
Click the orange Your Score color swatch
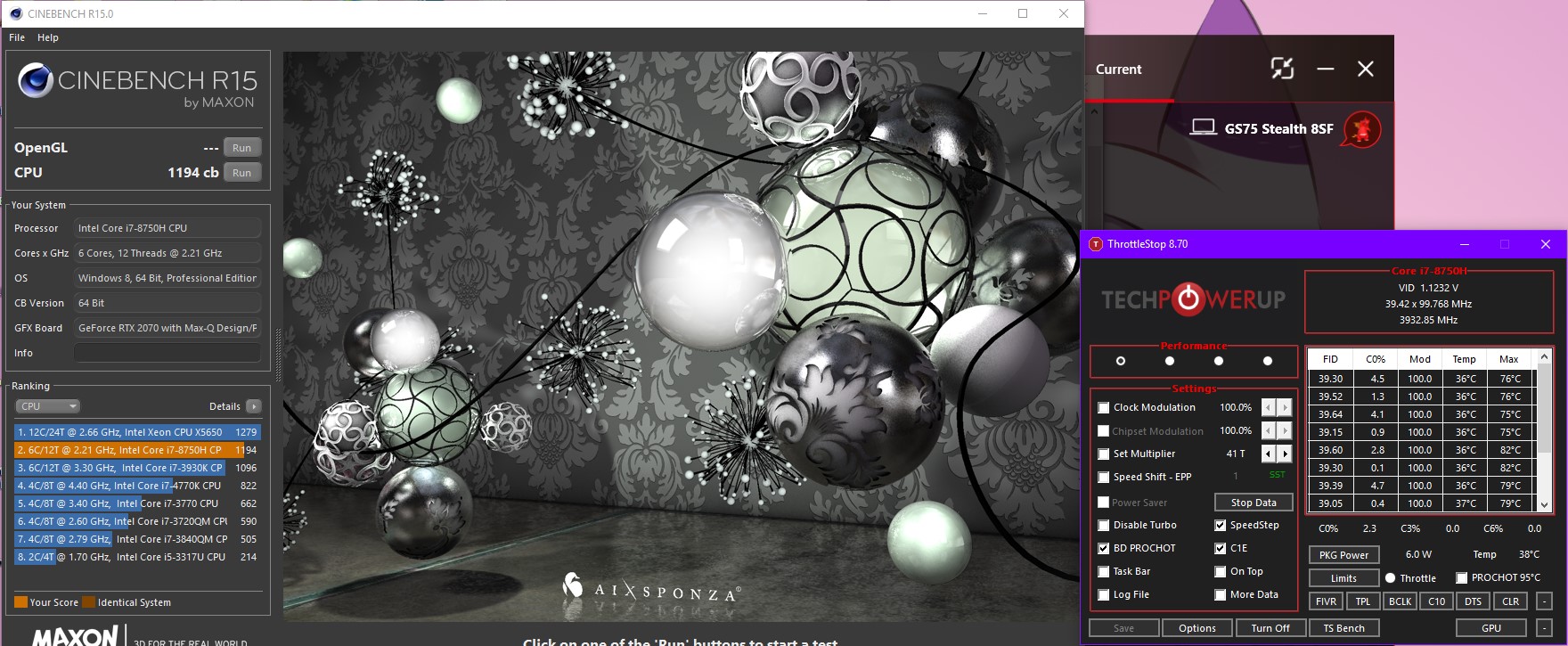[x=21, y=602]
